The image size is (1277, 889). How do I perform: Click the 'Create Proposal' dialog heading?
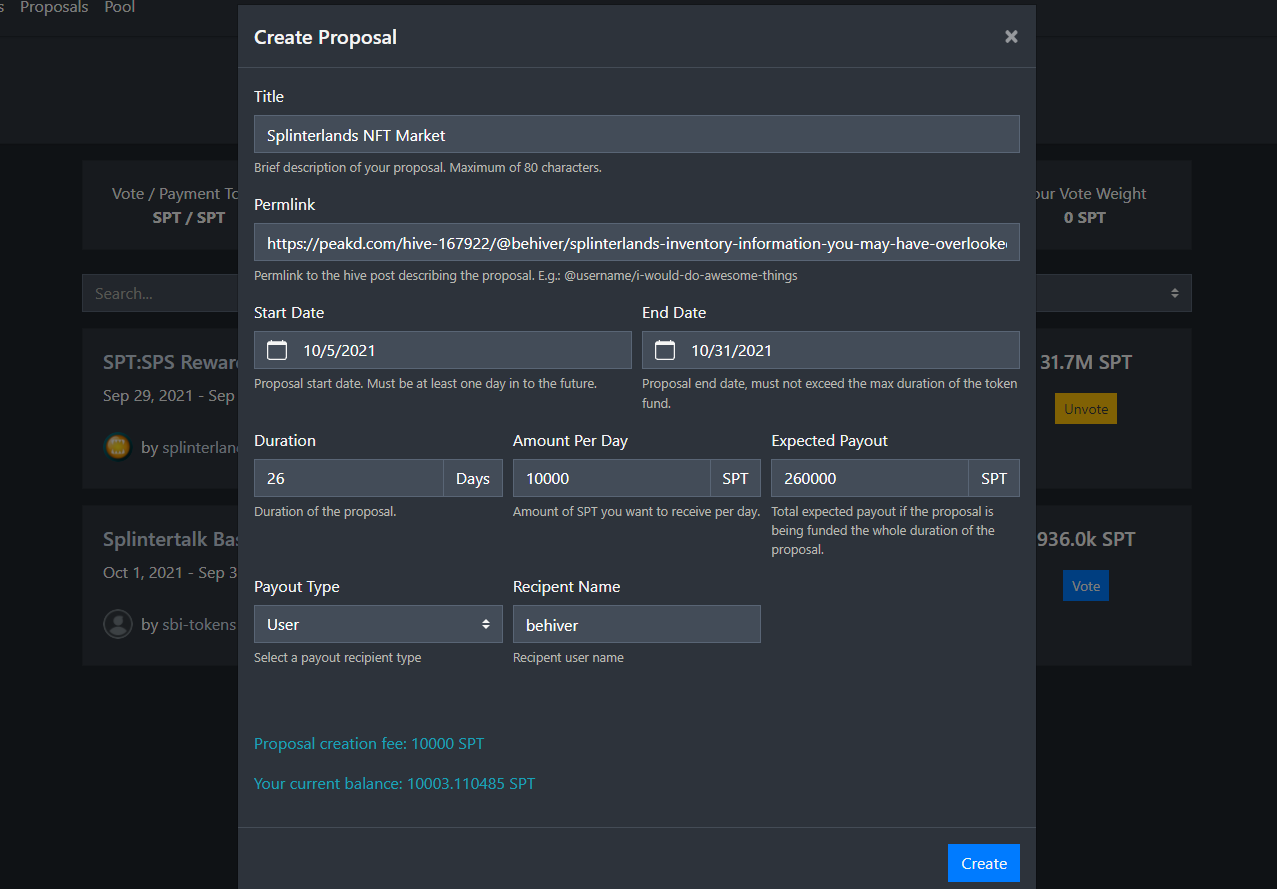coord(325,37)
